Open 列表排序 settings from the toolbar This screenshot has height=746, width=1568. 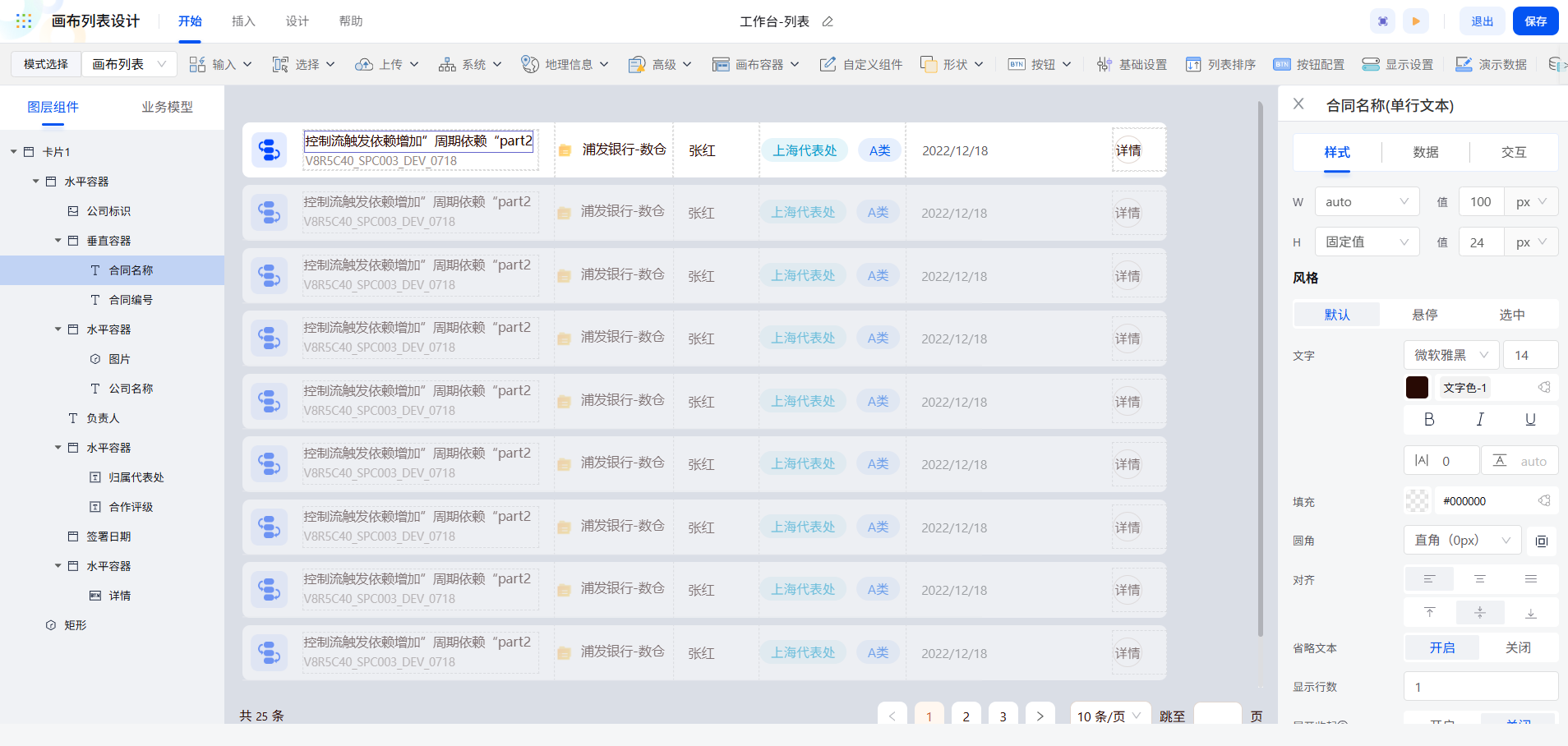pyautogui.click(x=1220, y=63)
